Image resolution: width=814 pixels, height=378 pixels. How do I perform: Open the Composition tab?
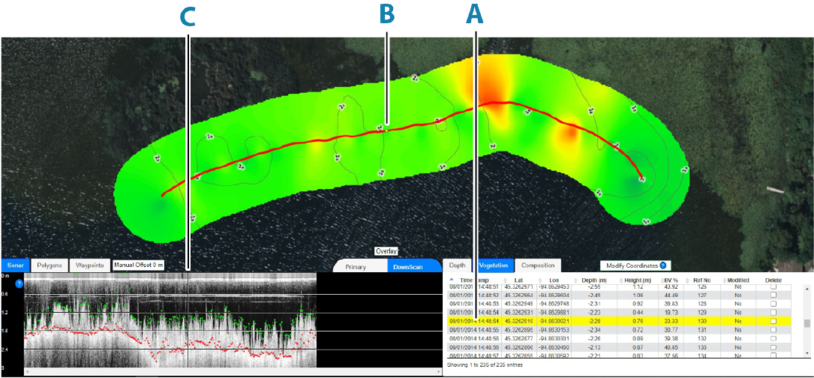(x=538, y=265)
